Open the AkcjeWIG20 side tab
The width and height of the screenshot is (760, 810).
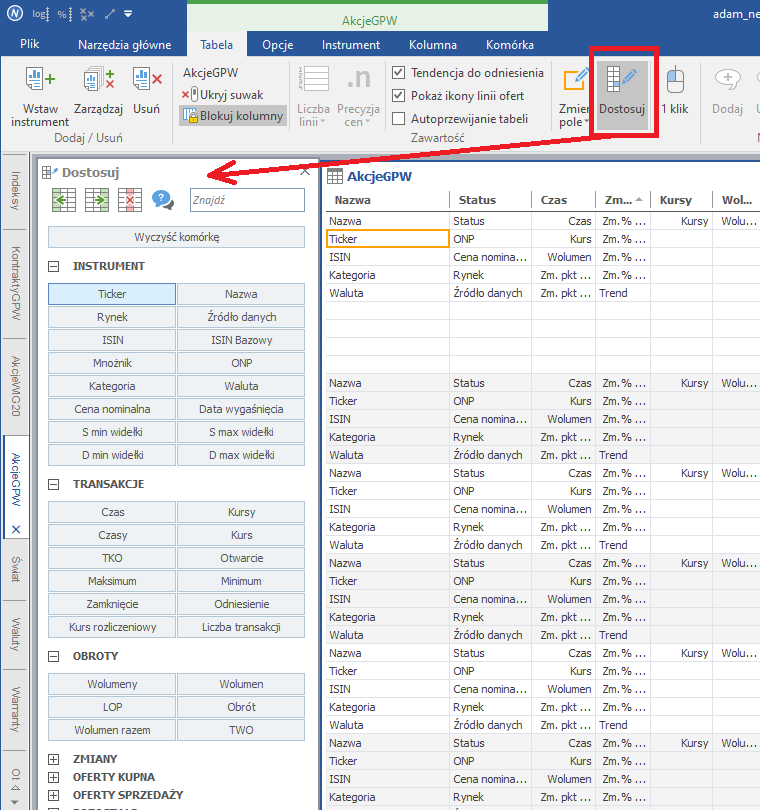pyautogui.click(x=15, y=386)
